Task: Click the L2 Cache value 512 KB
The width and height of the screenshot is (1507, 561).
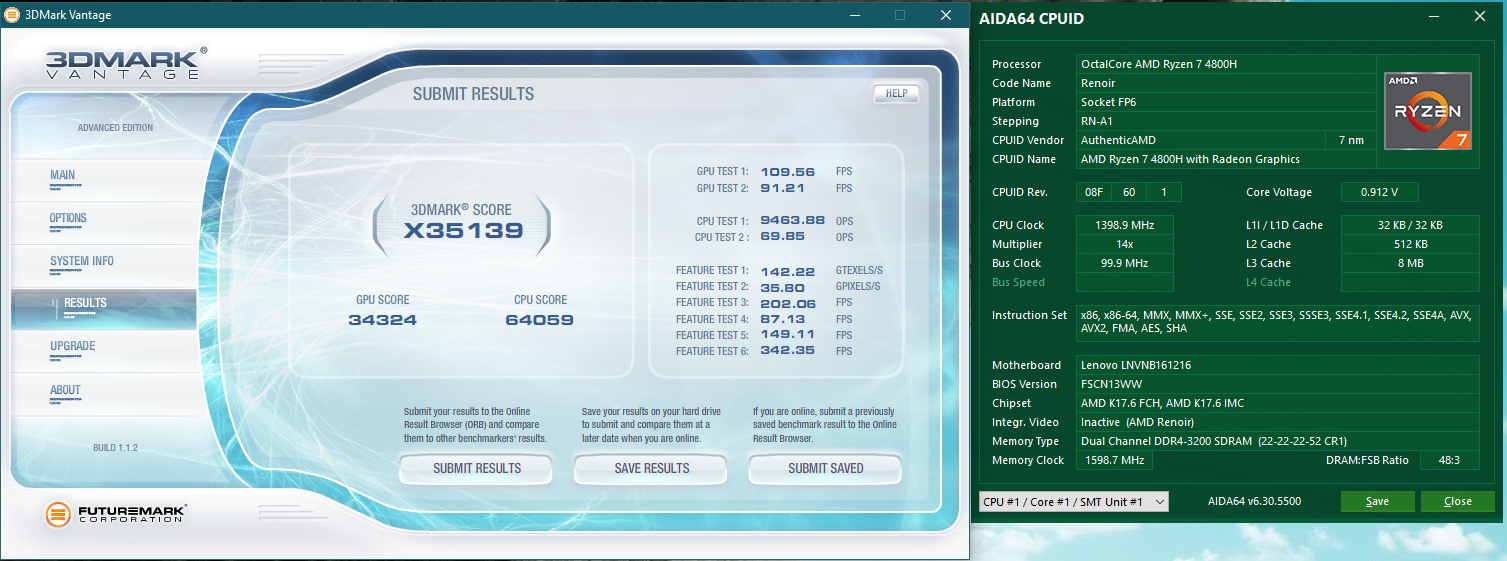Action: pyautogui.click(x=1410, y=244)
